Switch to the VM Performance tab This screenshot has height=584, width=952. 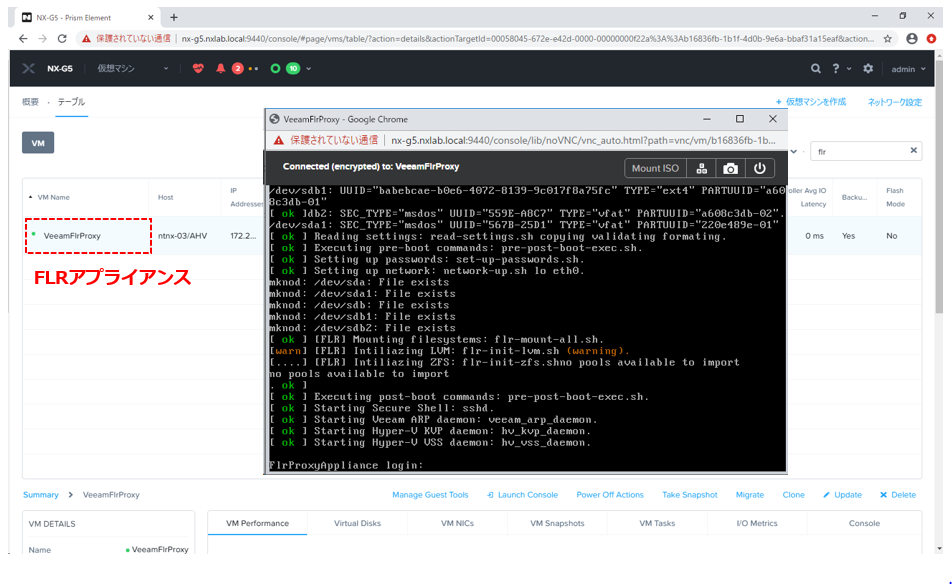tap(257, 523)
